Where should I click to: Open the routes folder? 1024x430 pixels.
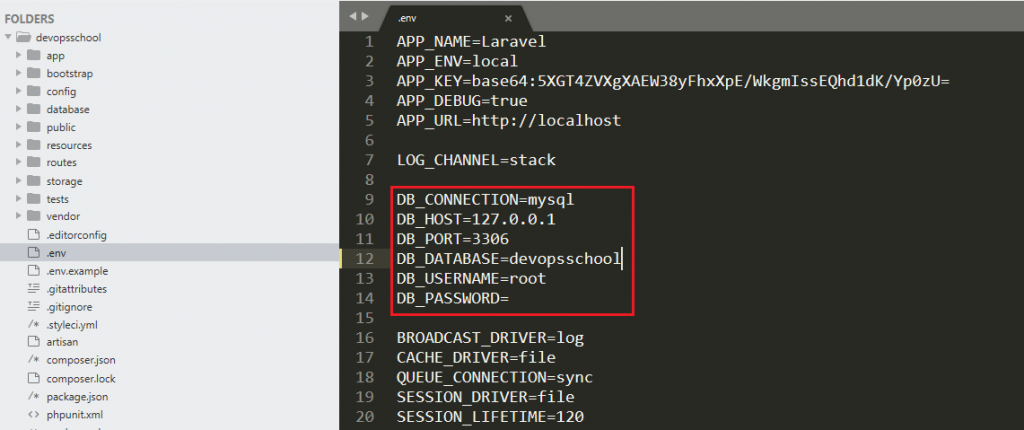pyautogui.click(x=61, y=163)
